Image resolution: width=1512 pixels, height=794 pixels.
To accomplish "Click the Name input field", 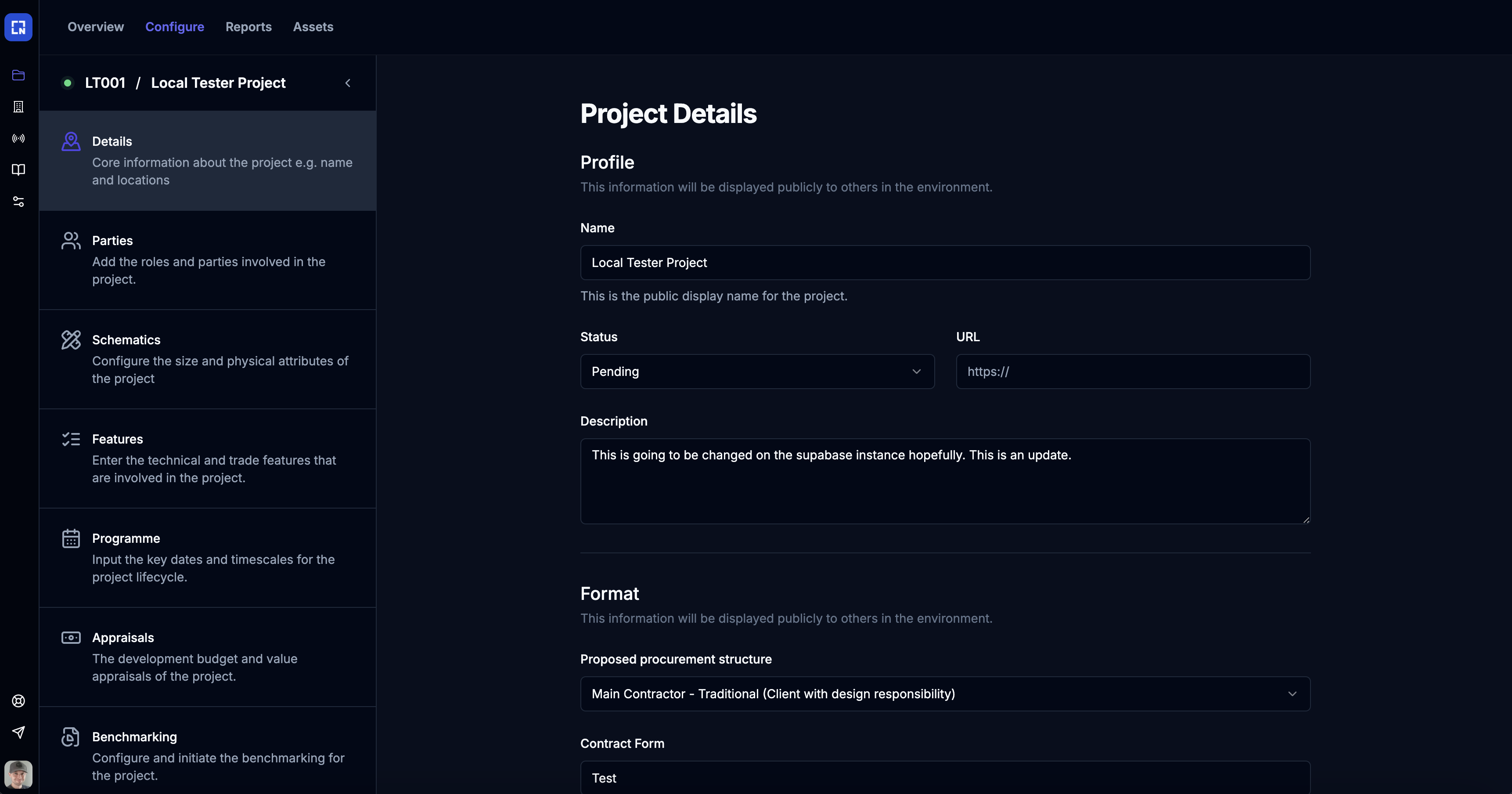I will tap(944, 263).
